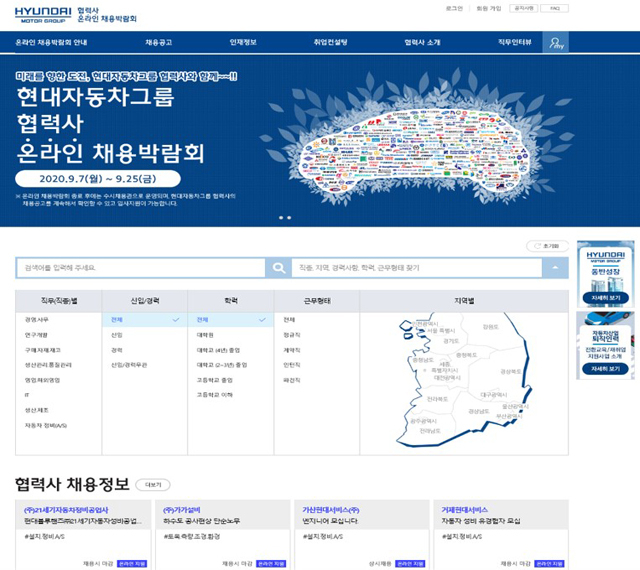Select 파견직 employment type

(292, 380)
